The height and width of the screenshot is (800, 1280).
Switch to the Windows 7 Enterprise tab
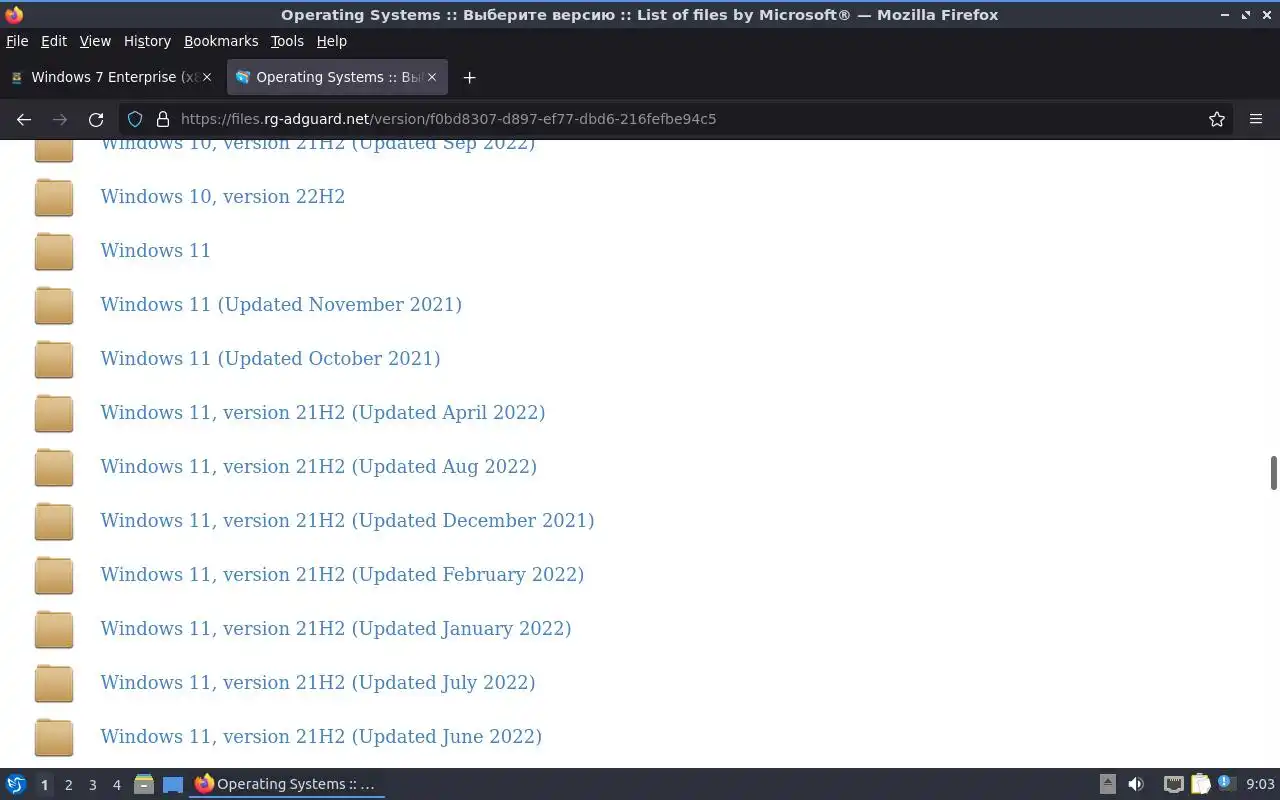click(111, 77)
